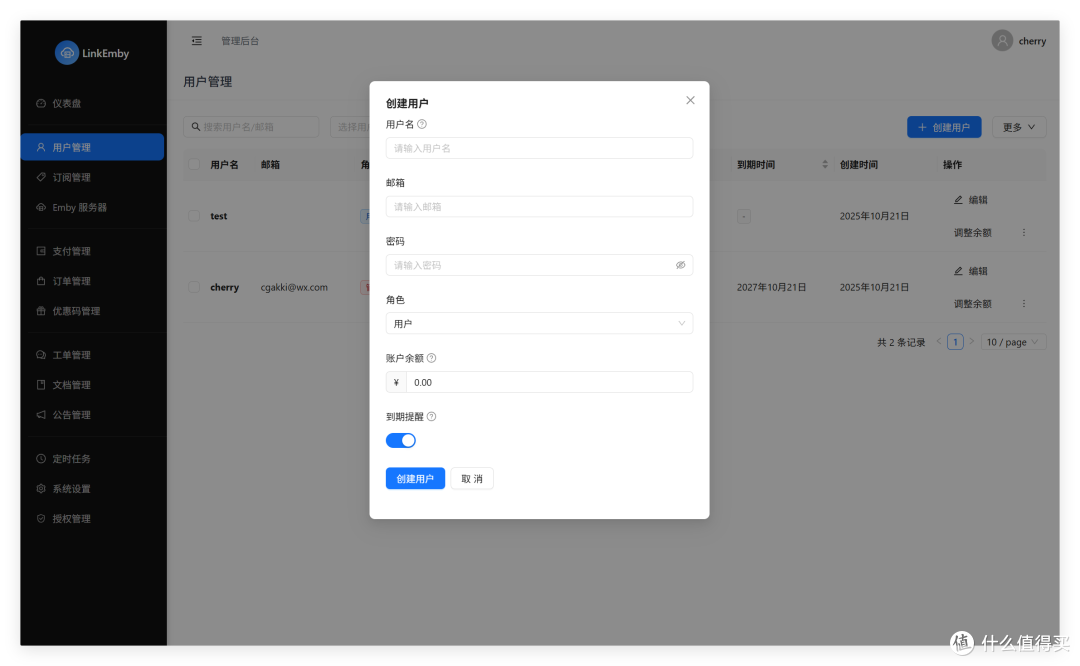Image resolution: width=1080 pixels, height=666 pixels.
Task: Turn off the 到期提醒 switch
Action: tap(401, 441)
